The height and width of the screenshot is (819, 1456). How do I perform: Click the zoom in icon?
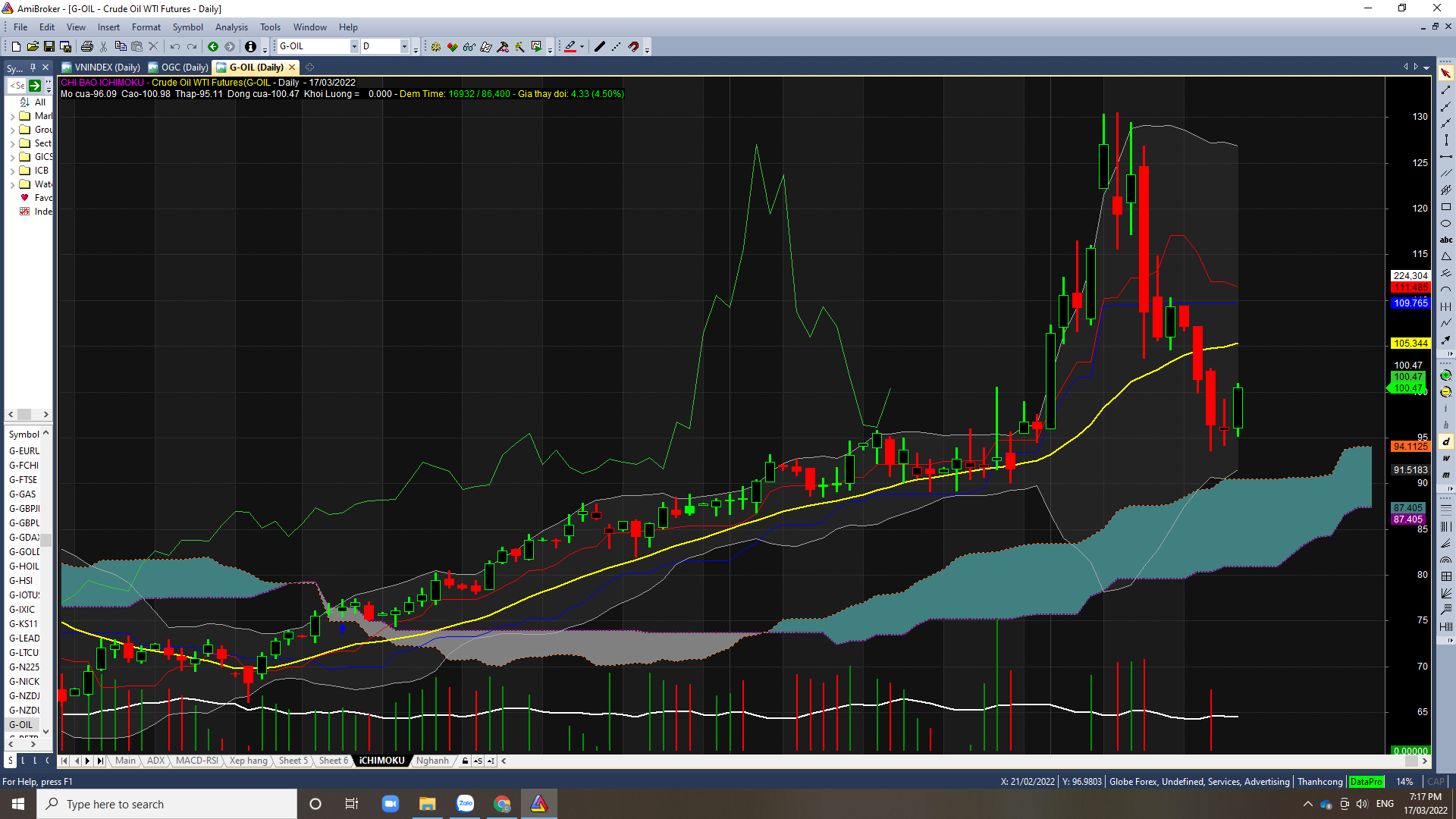[x=1445, y=375]
